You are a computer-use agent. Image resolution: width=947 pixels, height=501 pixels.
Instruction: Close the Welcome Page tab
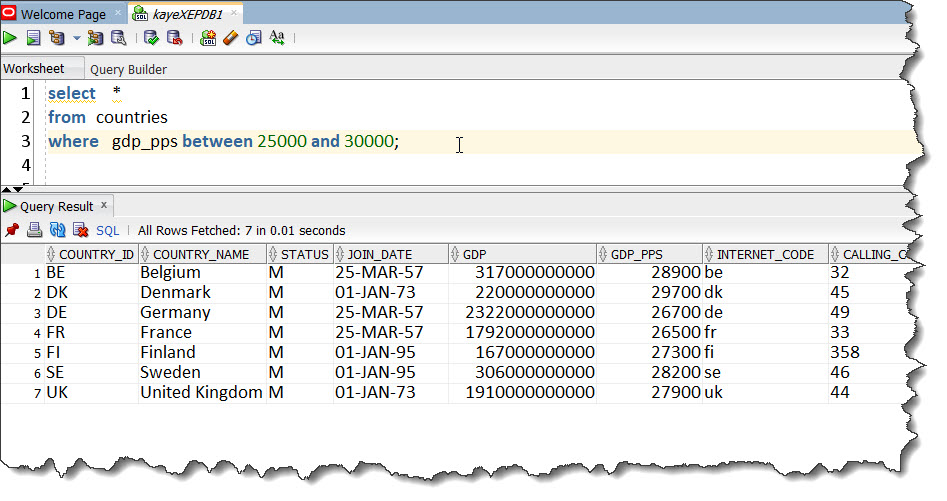[x=118, y=13]
